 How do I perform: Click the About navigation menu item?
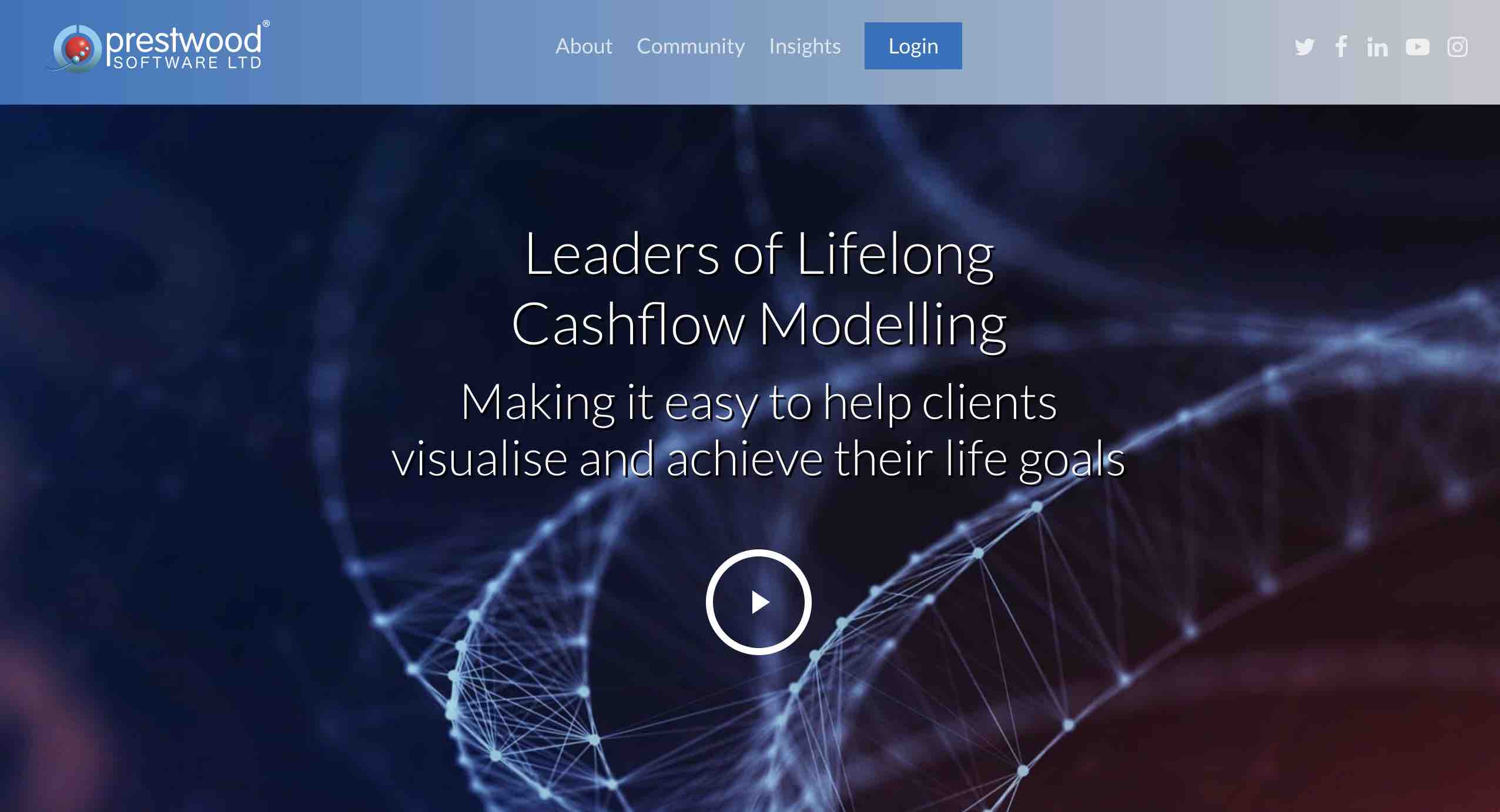coord(582,46)
